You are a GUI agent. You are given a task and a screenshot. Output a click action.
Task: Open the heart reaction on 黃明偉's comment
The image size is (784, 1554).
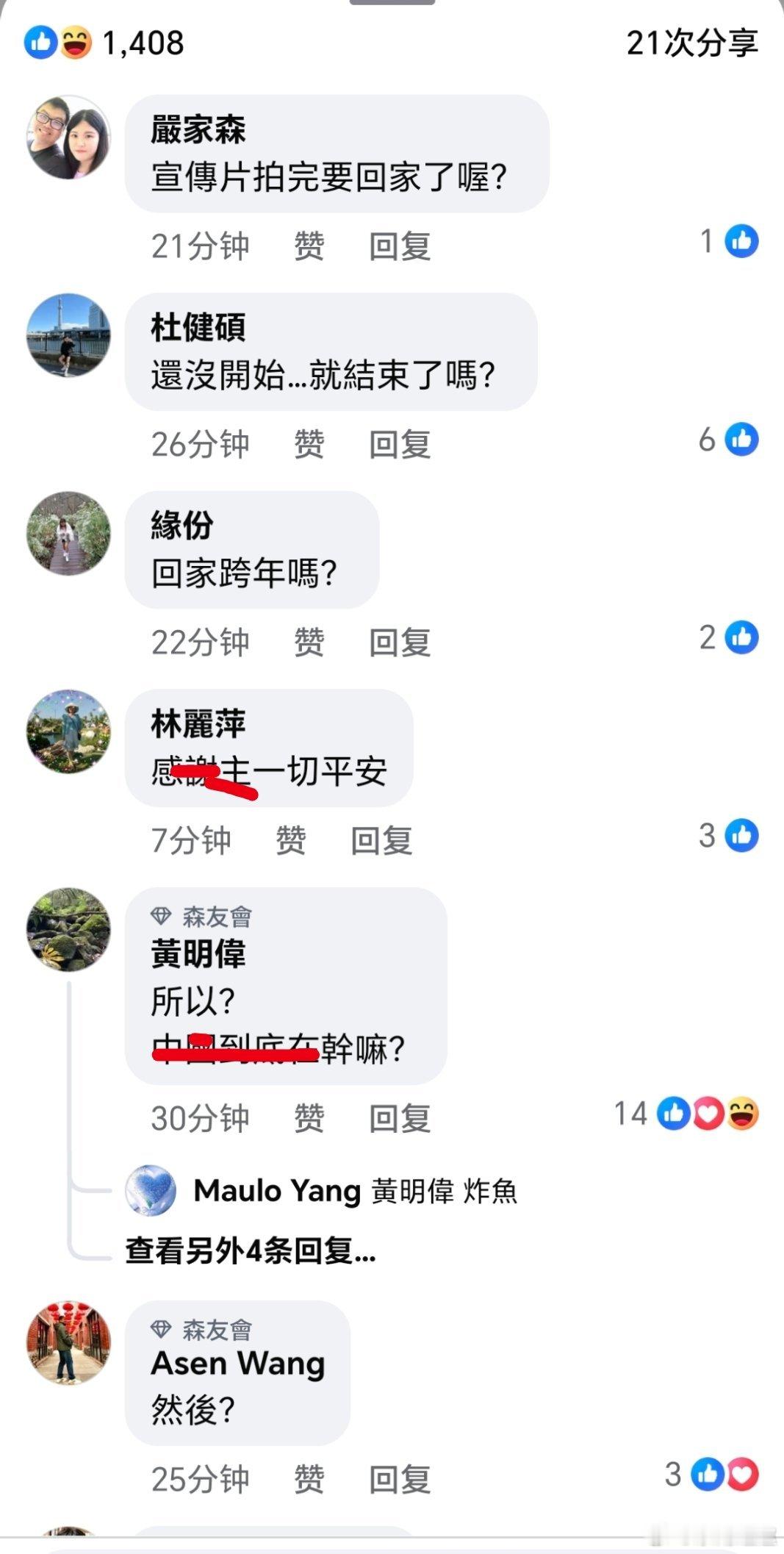coord(708,1114)
